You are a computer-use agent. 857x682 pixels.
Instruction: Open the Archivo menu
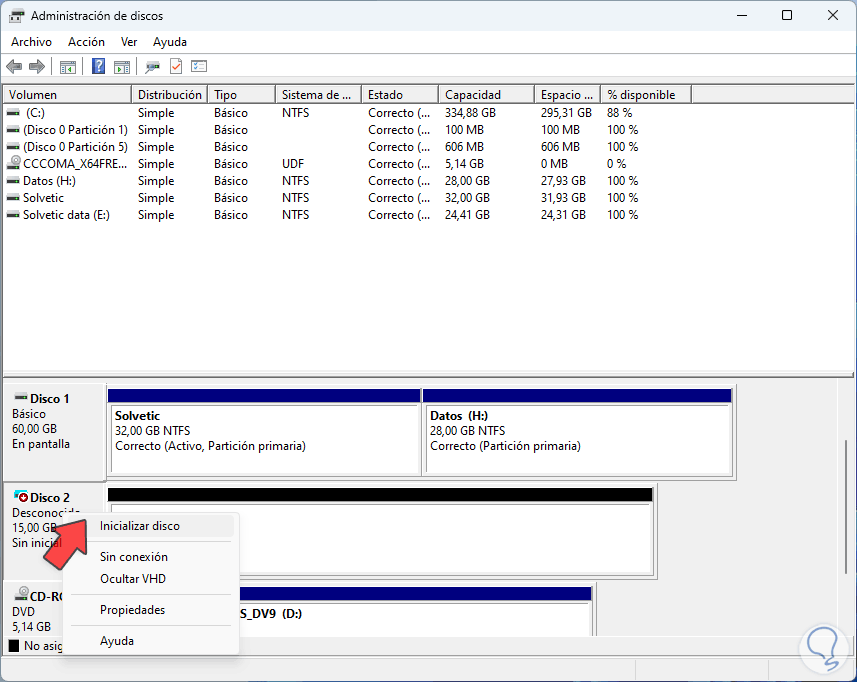[31, 42]
